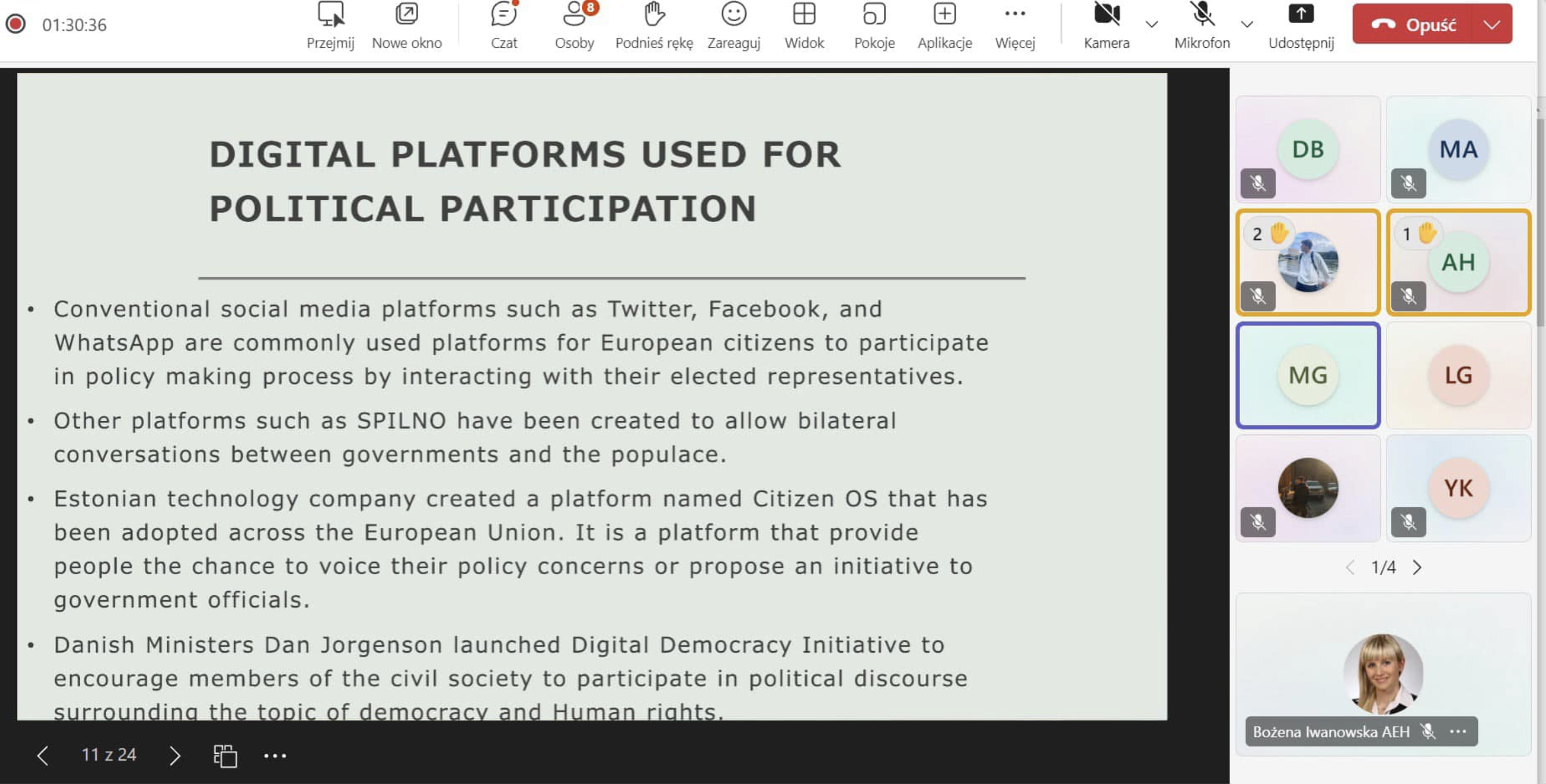Click the 01:30:36 meeting timer

[74, 24]
